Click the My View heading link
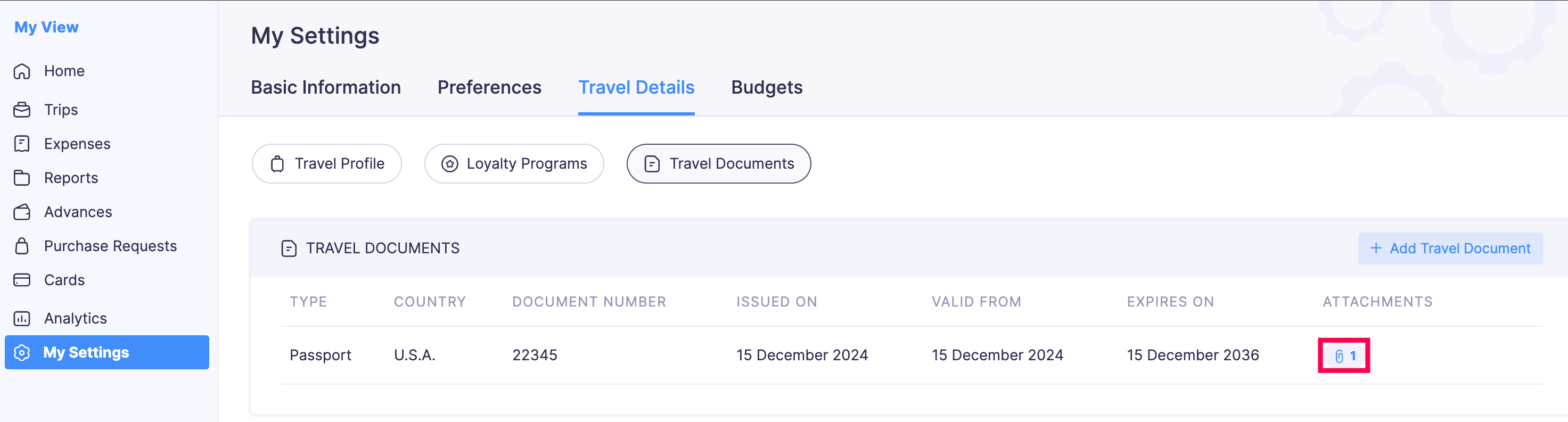 [46, 27]
